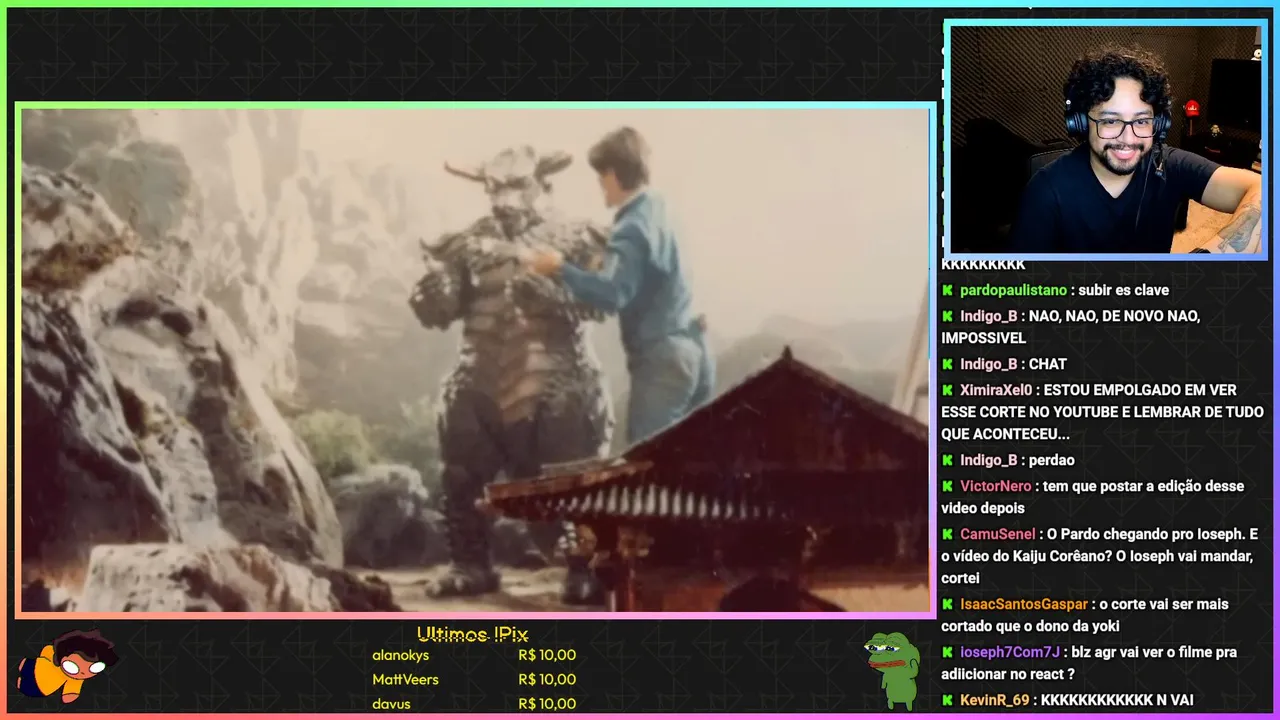The height and width of the screenshot is (720, 1280).
Task: Click R$ 10,00 amount beside alanokys
Action: [547, 656]
